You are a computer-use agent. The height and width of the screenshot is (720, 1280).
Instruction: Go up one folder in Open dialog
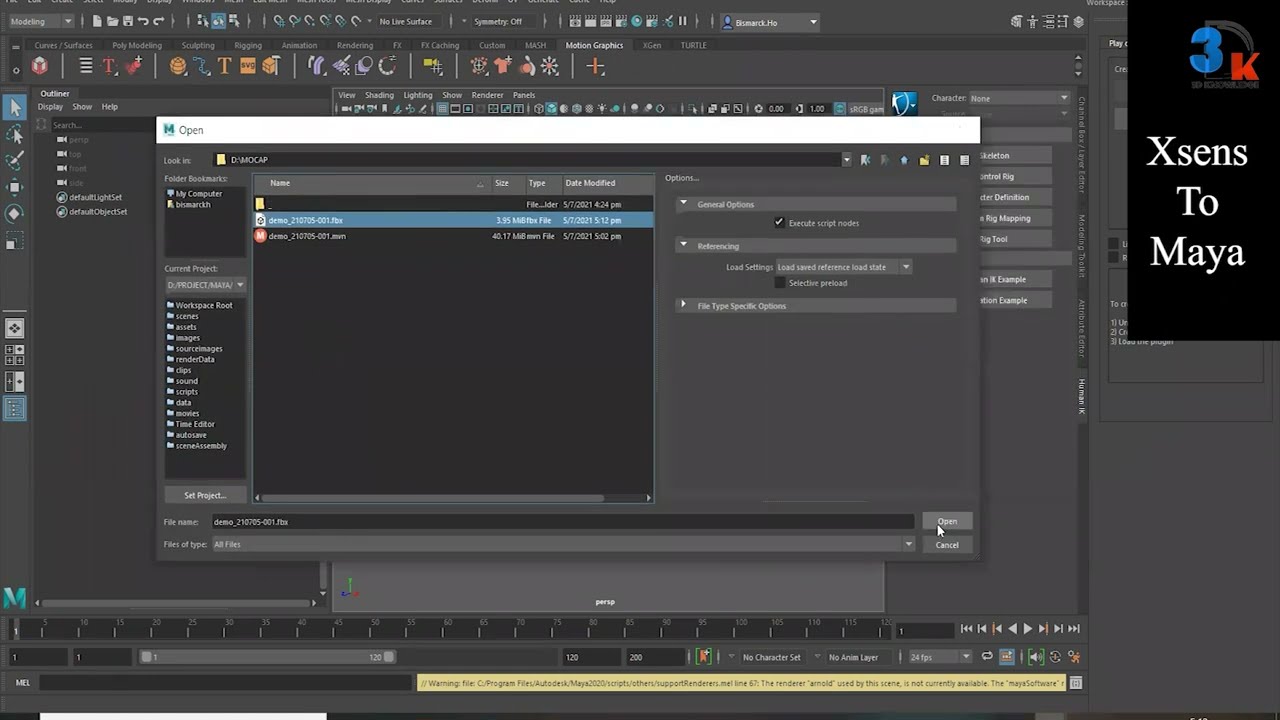tap(904, 160)
